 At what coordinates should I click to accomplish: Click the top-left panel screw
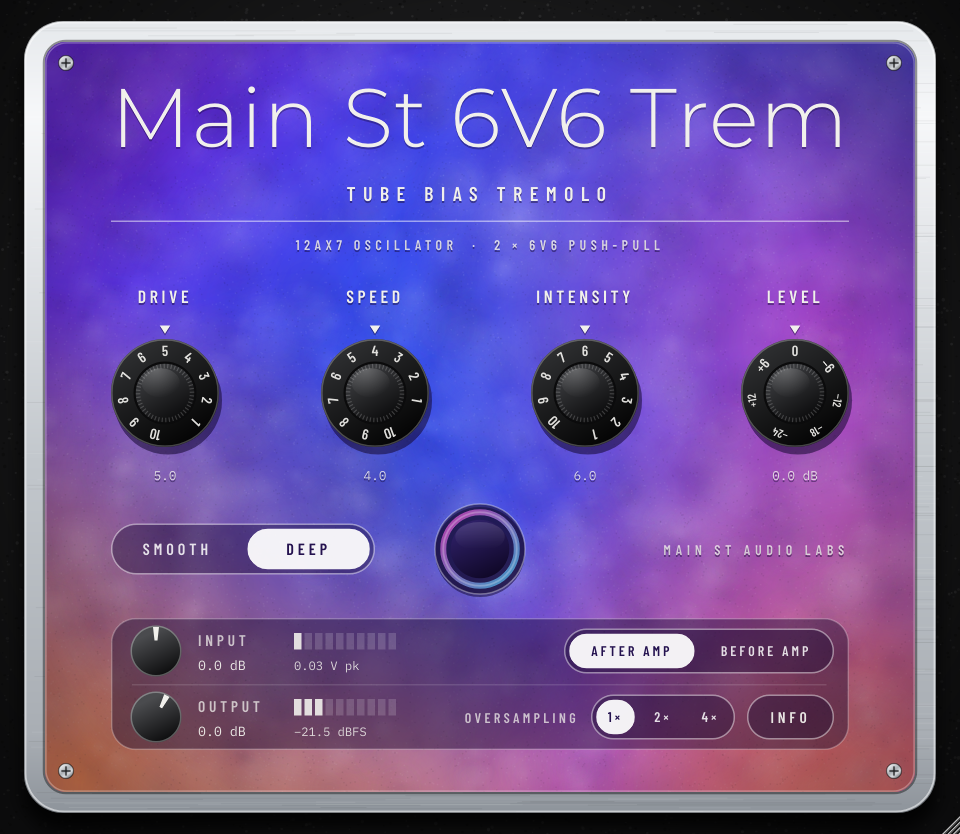pyautogui.click(x=66, y=63)
